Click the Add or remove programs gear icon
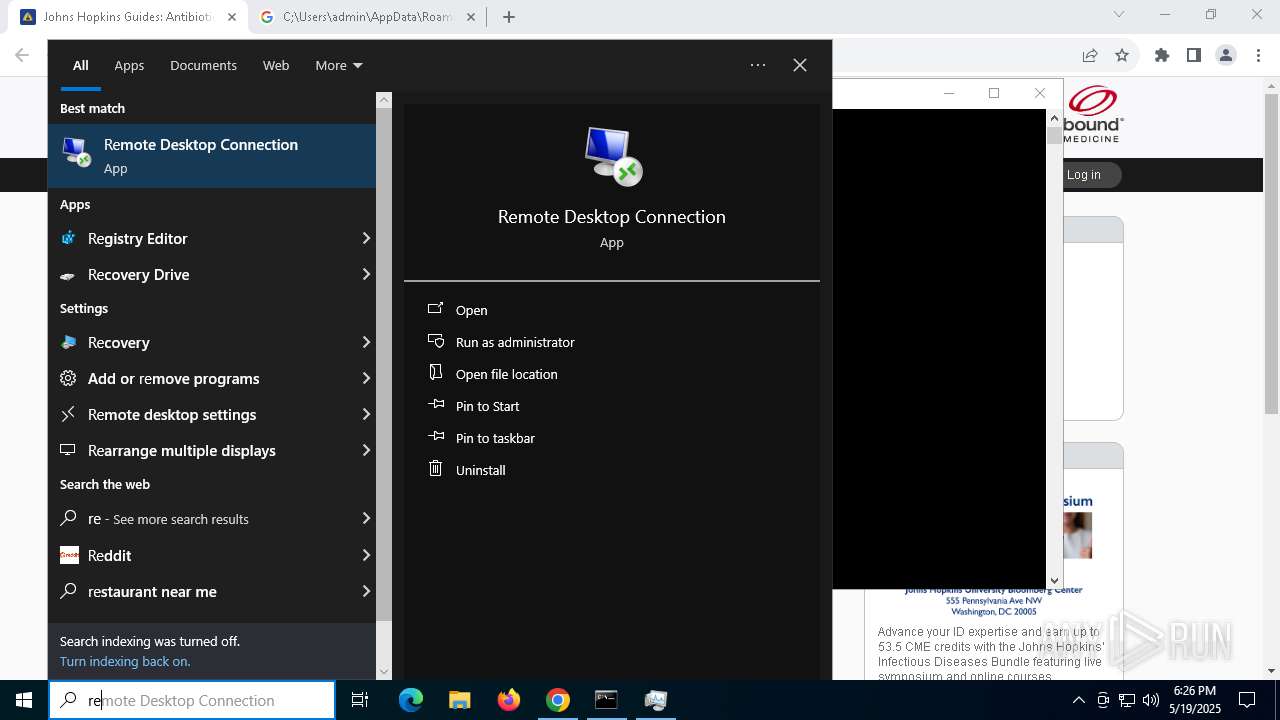This screenshot has height=720, width=1280. [68, 378]
